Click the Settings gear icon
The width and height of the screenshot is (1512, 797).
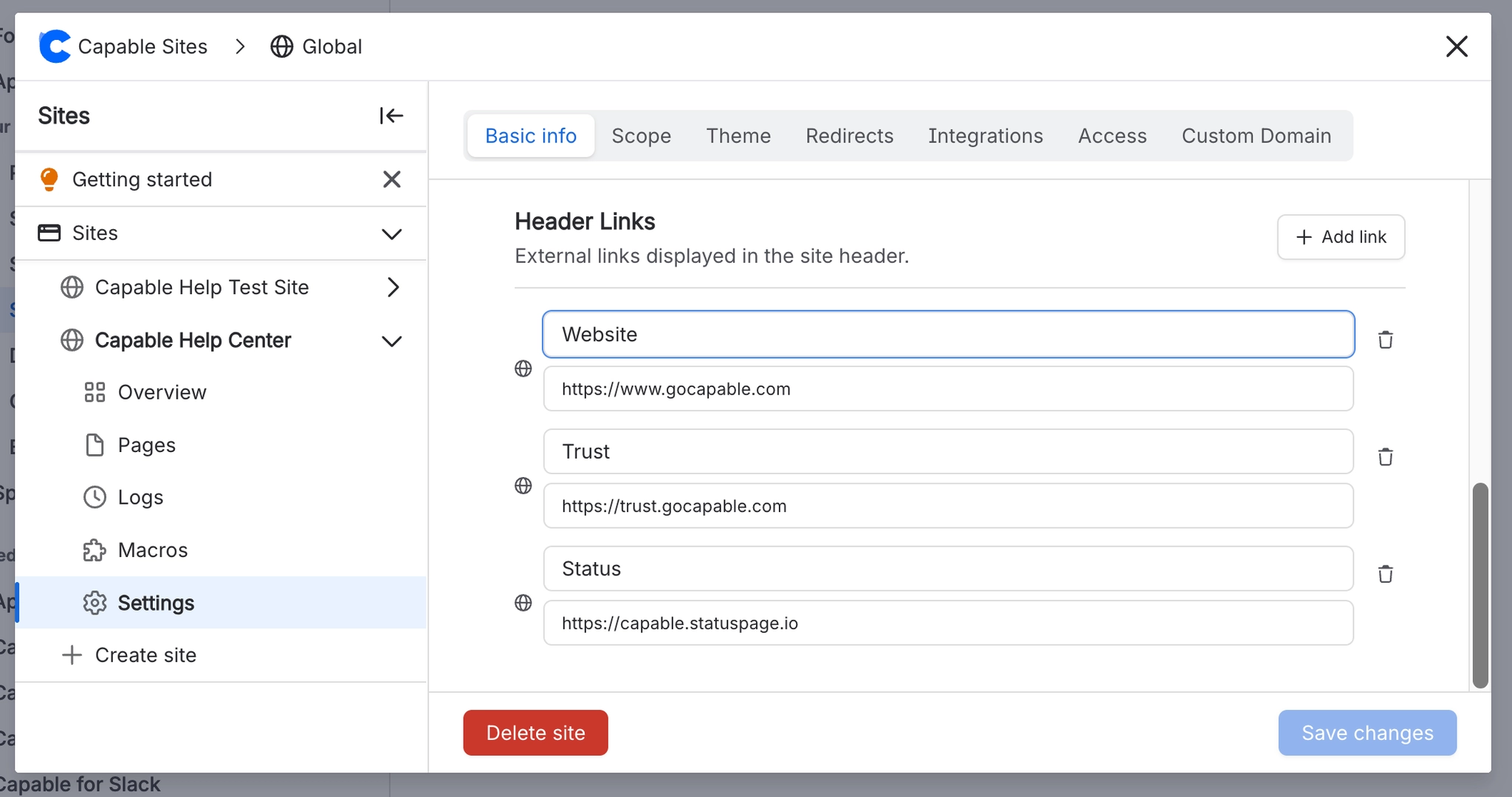[x=94, y=603]
